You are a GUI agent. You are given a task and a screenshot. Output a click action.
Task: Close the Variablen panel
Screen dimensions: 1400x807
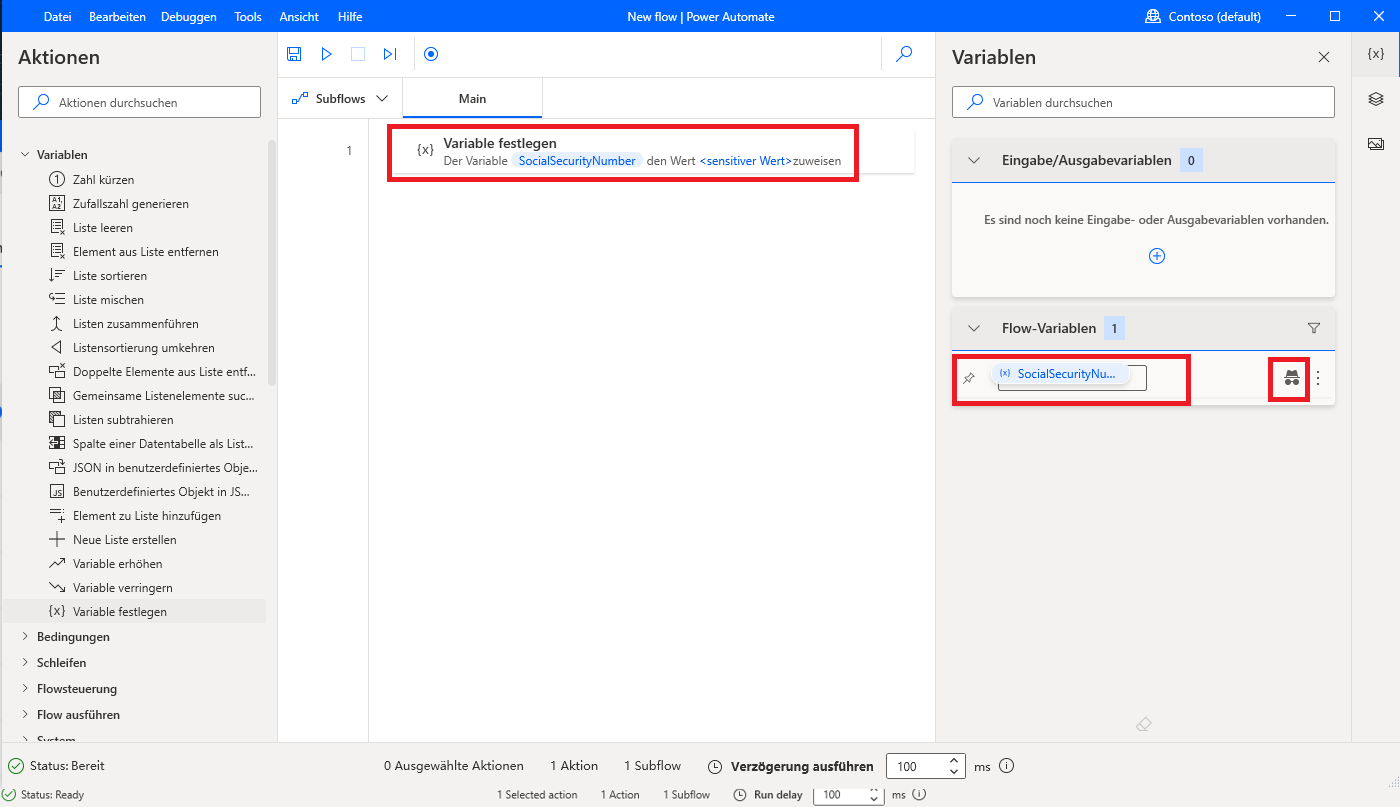tap(1324, 57)
